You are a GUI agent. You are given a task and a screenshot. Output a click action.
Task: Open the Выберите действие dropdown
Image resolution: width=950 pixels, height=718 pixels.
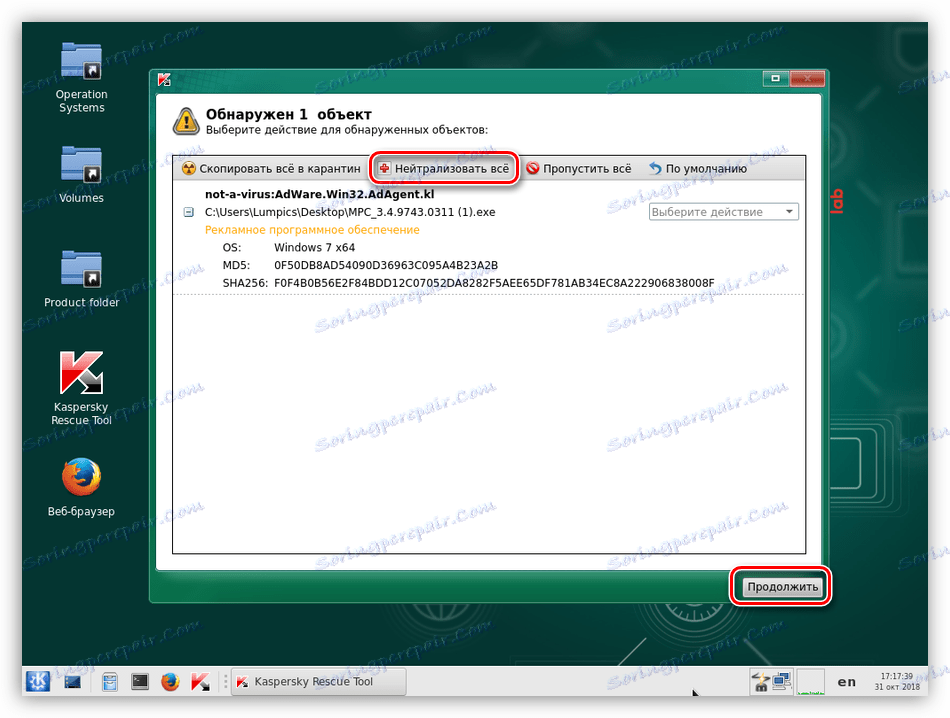[x=723, y=211]
